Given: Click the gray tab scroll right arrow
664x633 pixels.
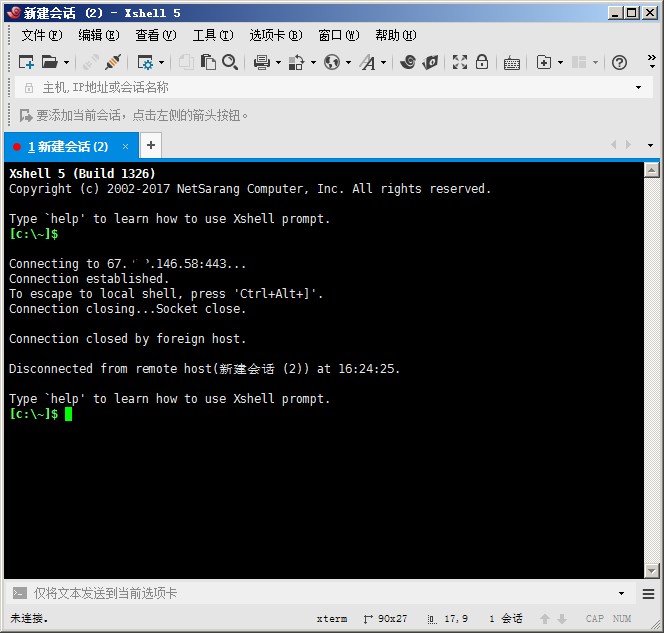Looking at the screenshot, I should coord(628,145).
